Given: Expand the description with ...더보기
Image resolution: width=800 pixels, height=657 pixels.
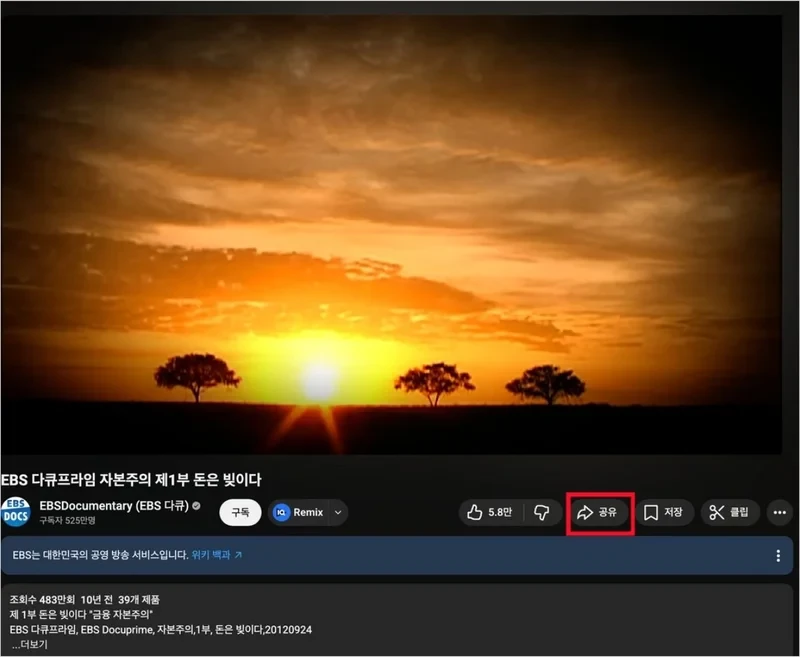Looking at the screenshot, I should pos(29,645).
